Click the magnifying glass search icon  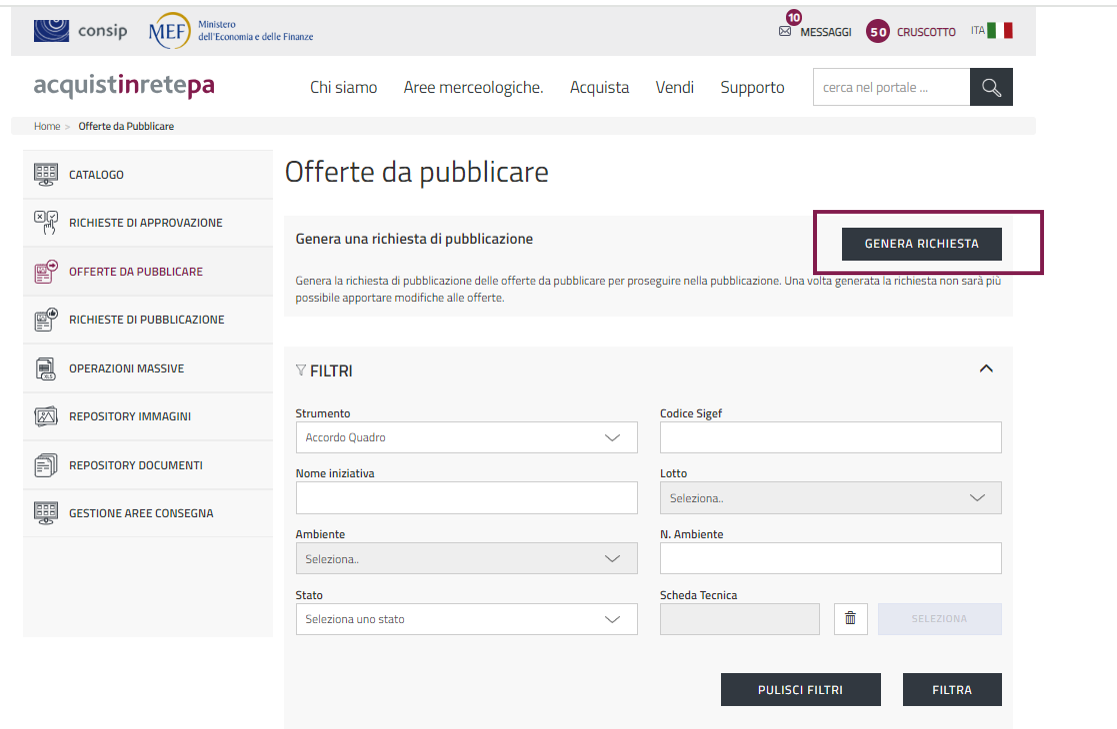991,88
